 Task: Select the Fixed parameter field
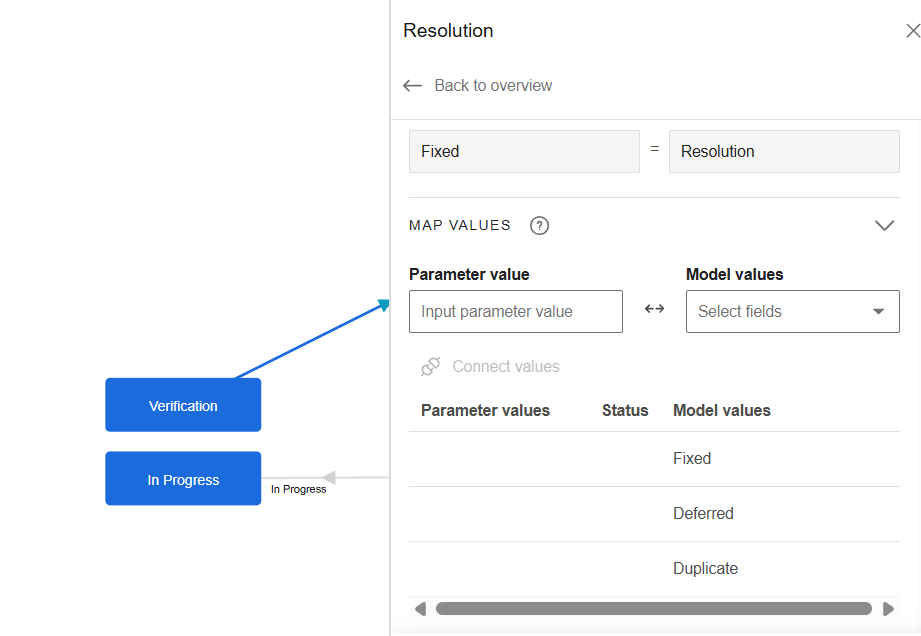point(524,152)
